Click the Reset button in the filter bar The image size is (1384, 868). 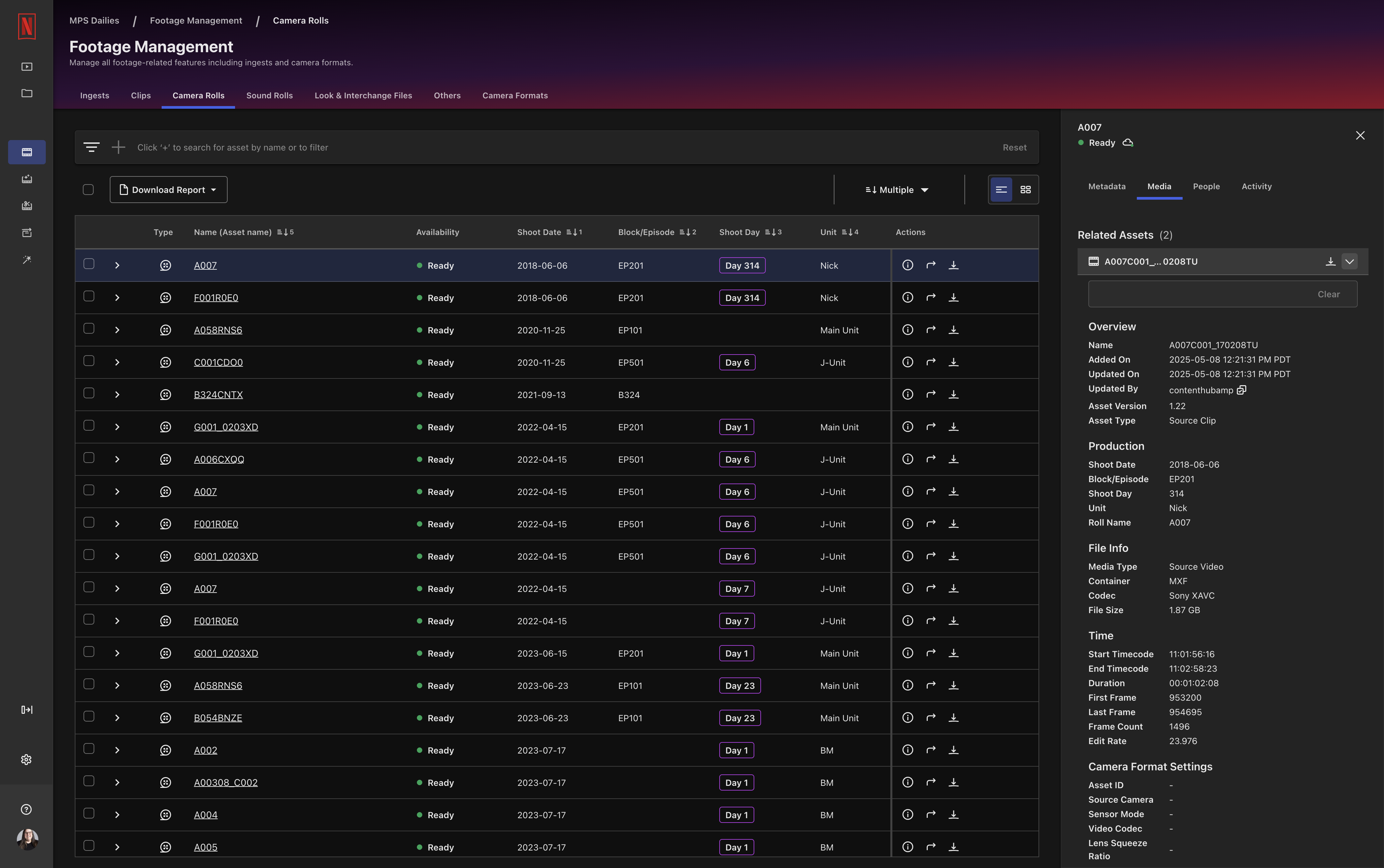point(1014,147)
